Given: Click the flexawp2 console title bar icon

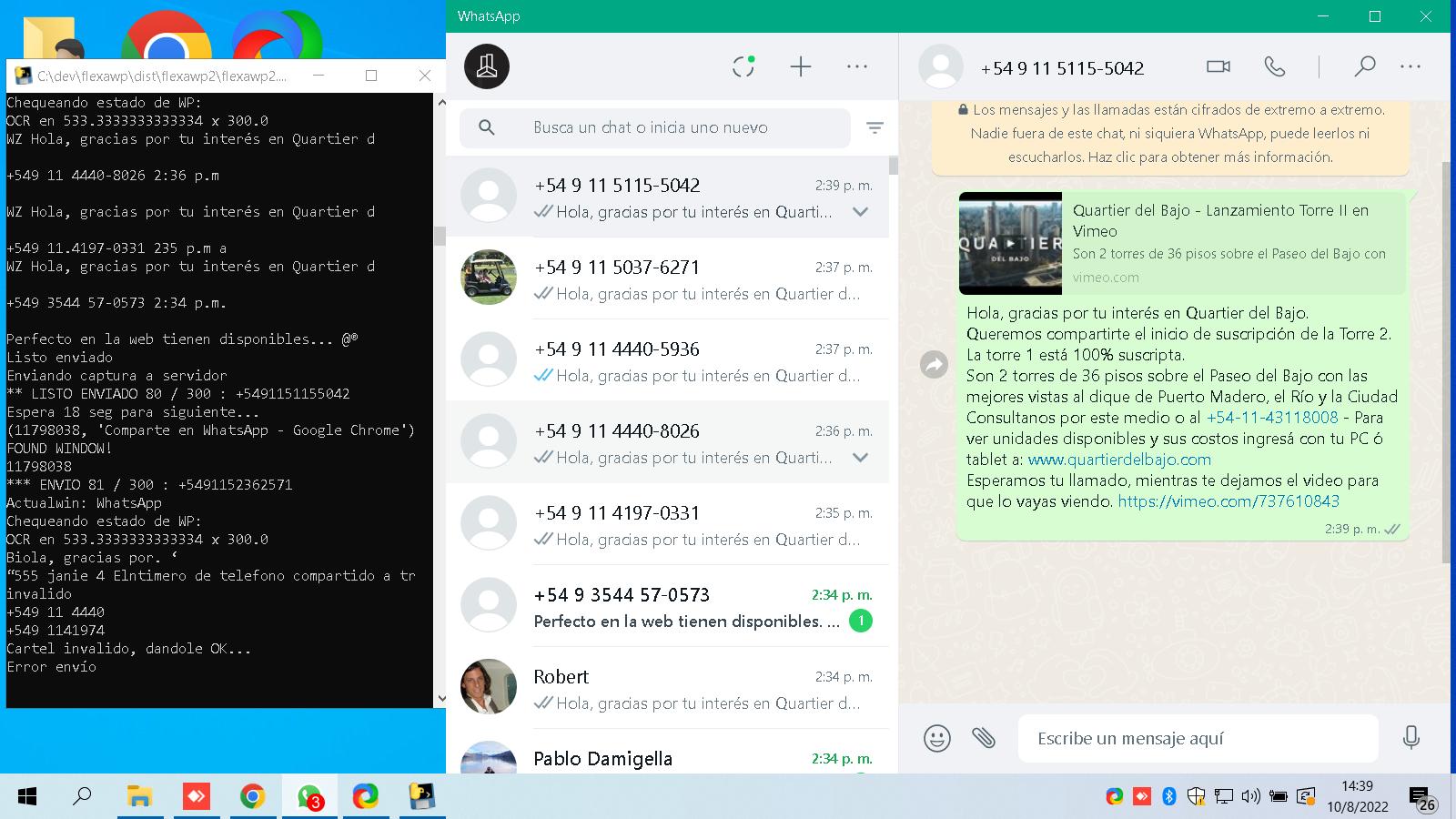Looking at the screenshot, I should (x=24, y=76).
